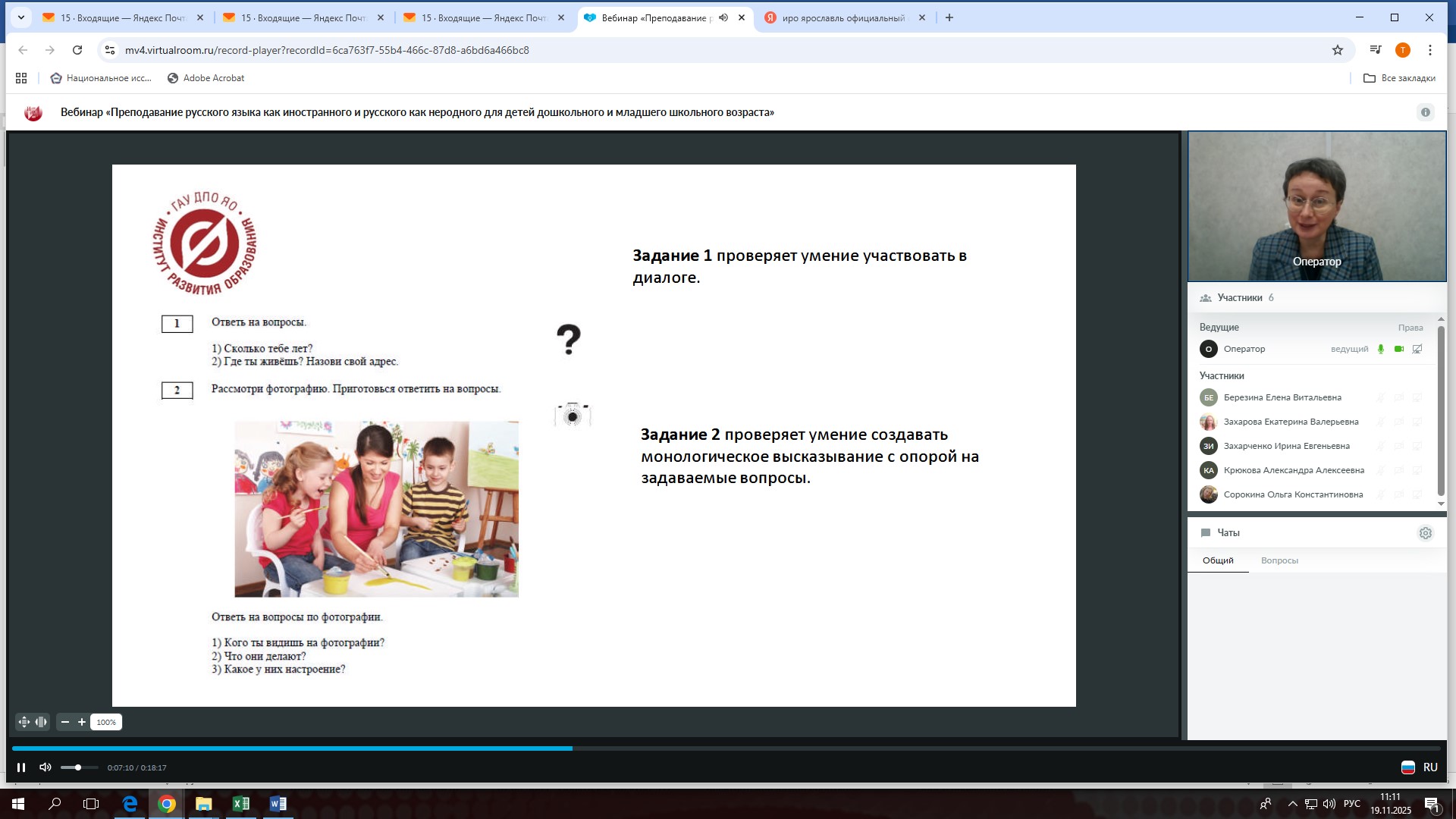Open the chat settings gear

1425,533
